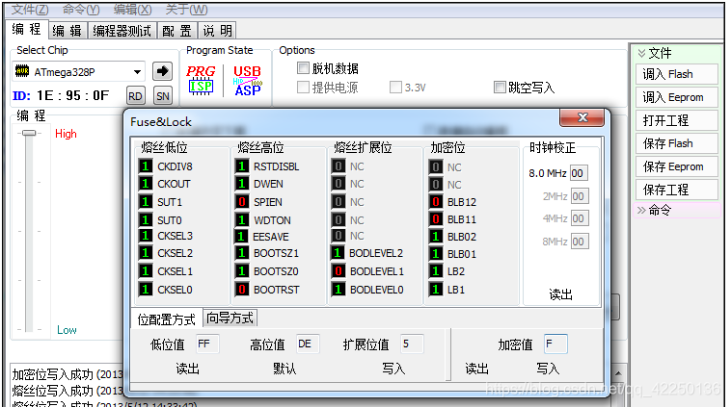Toggle the BLB11 lock bit

coord(436,219)
